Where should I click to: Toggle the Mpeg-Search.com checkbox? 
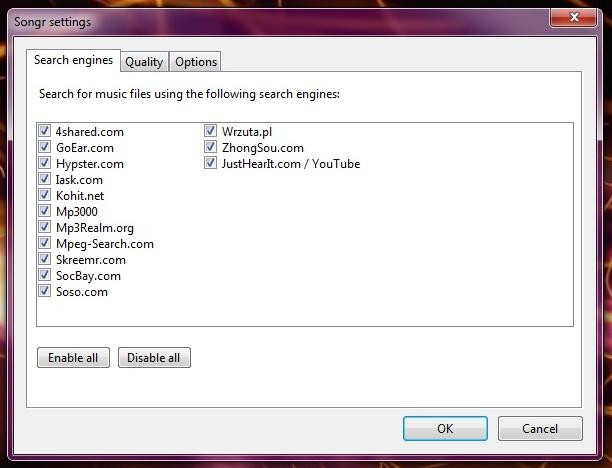44,243
